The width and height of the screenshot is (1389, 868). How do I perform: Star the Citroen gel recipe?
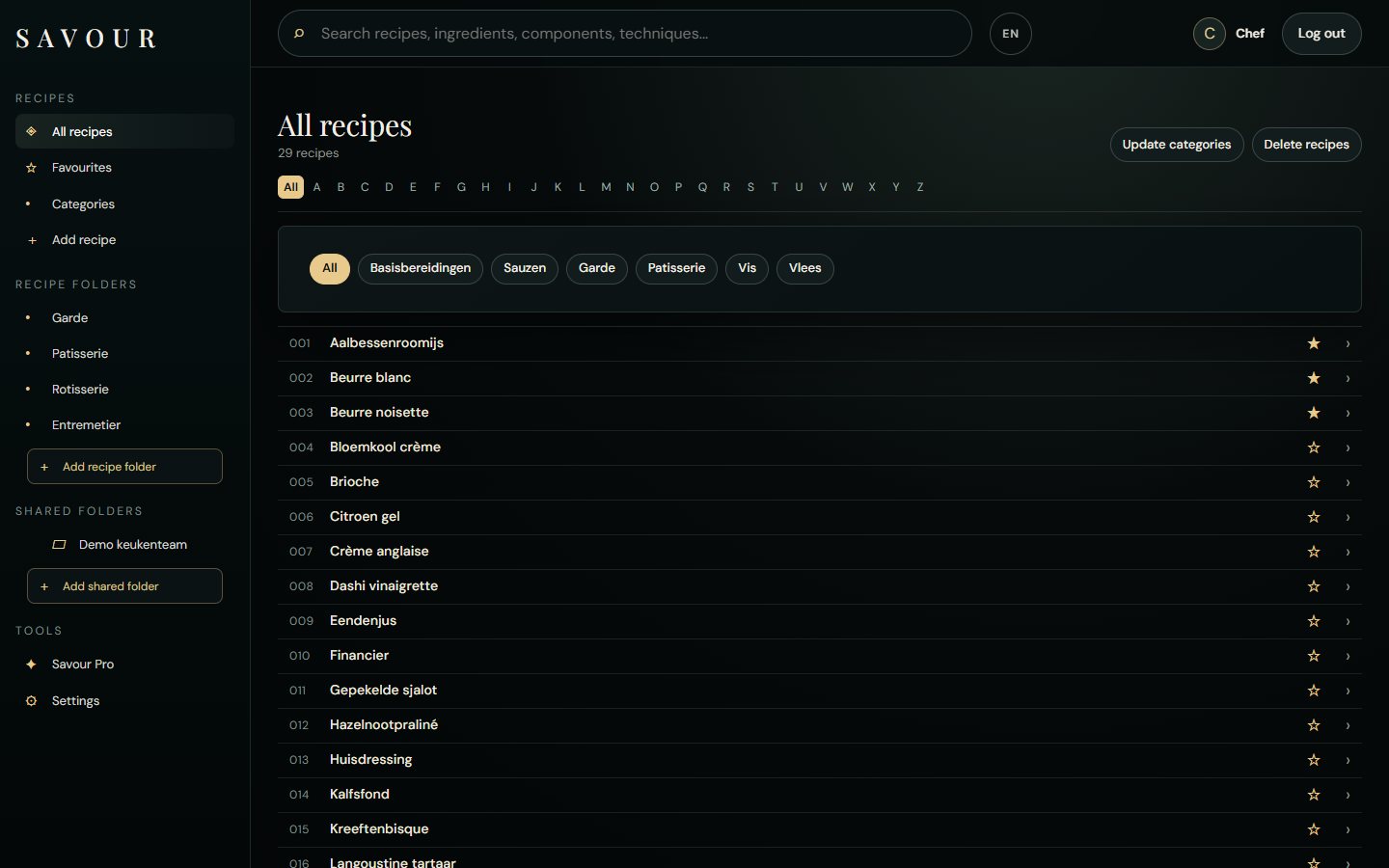pyautogui.click(x=1314, y=517)
